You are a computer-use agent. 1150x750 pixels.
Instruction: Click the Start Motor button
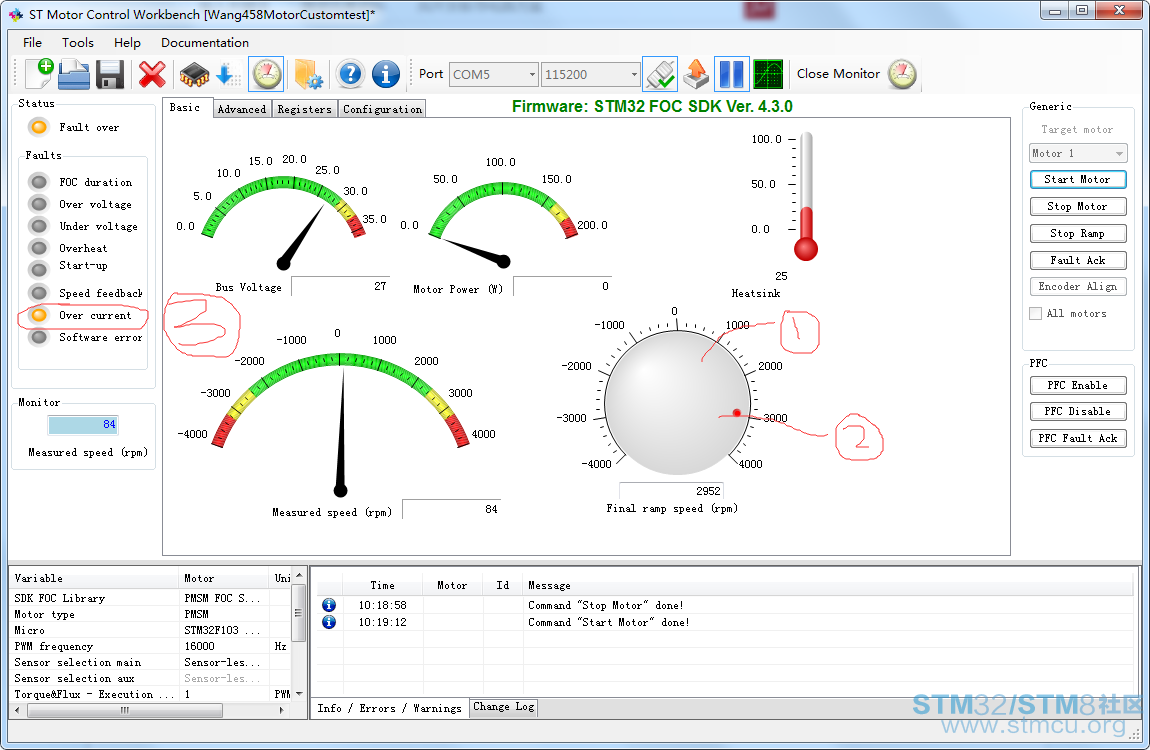pyautogui.click(x=1077, y=179)
